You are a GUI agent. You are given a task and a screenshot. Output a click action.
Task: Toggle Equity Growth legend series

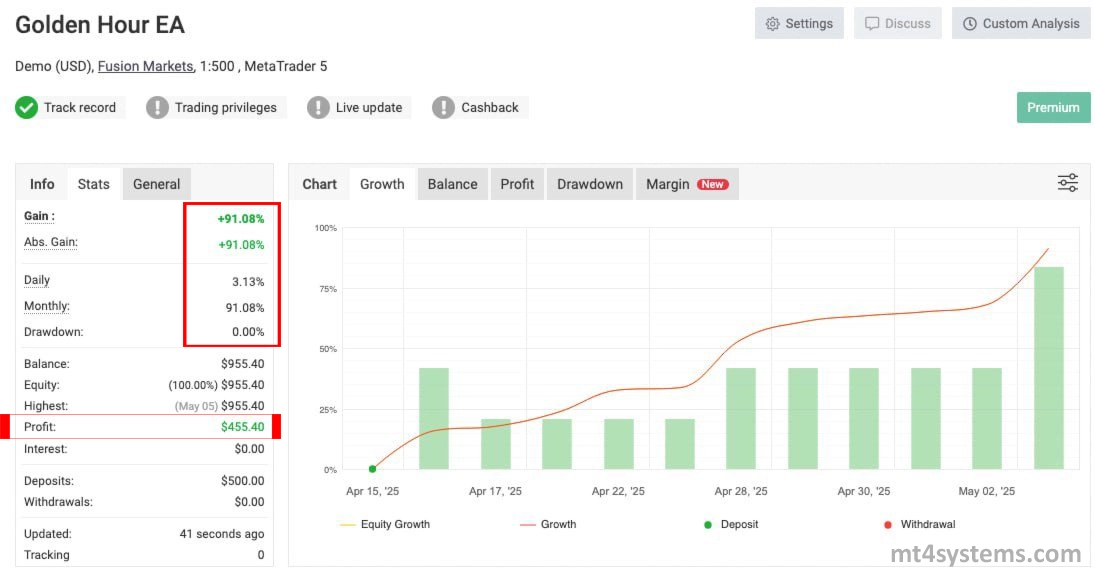385,524
